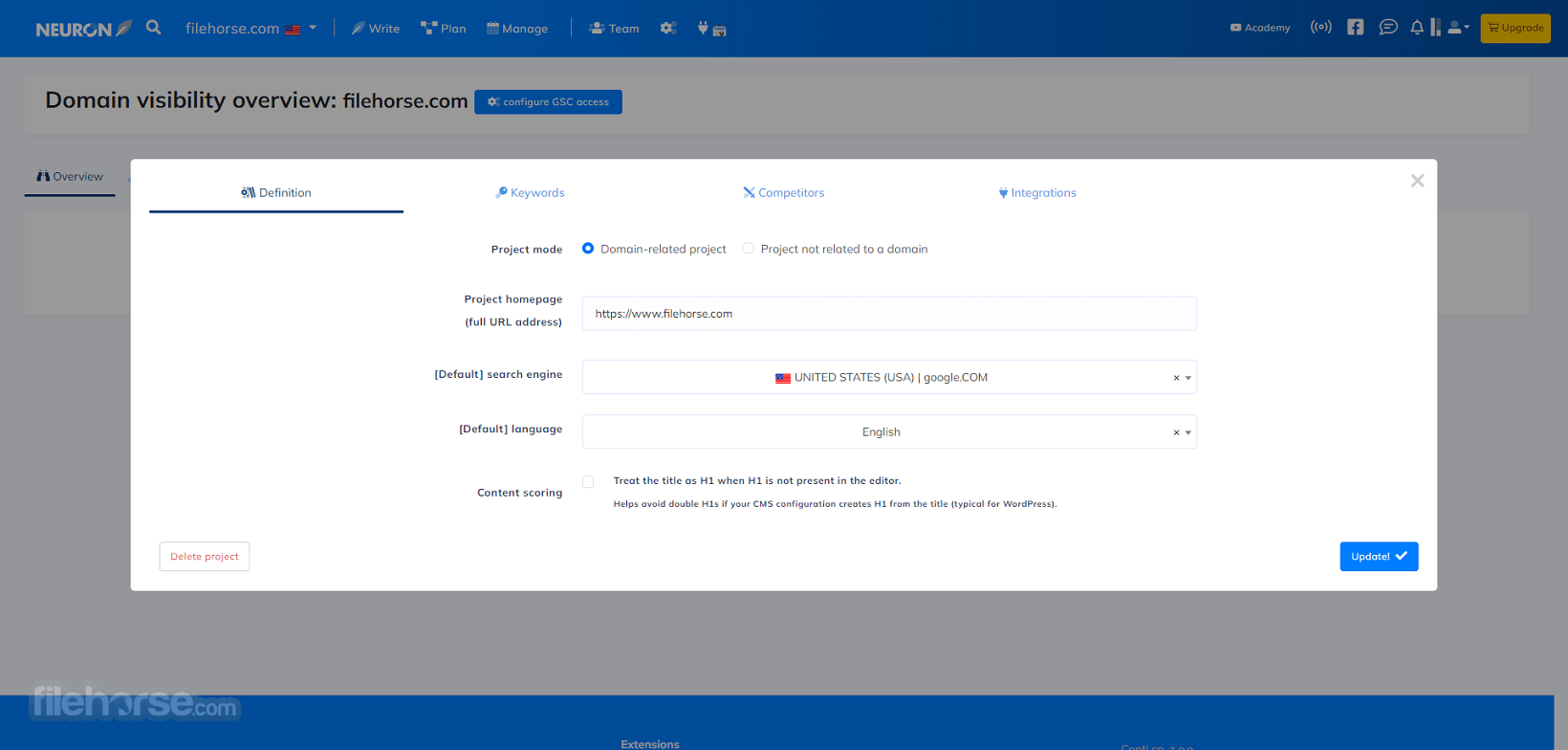Click the Content scoring label

pyautogui.click(x=519, y=493)
